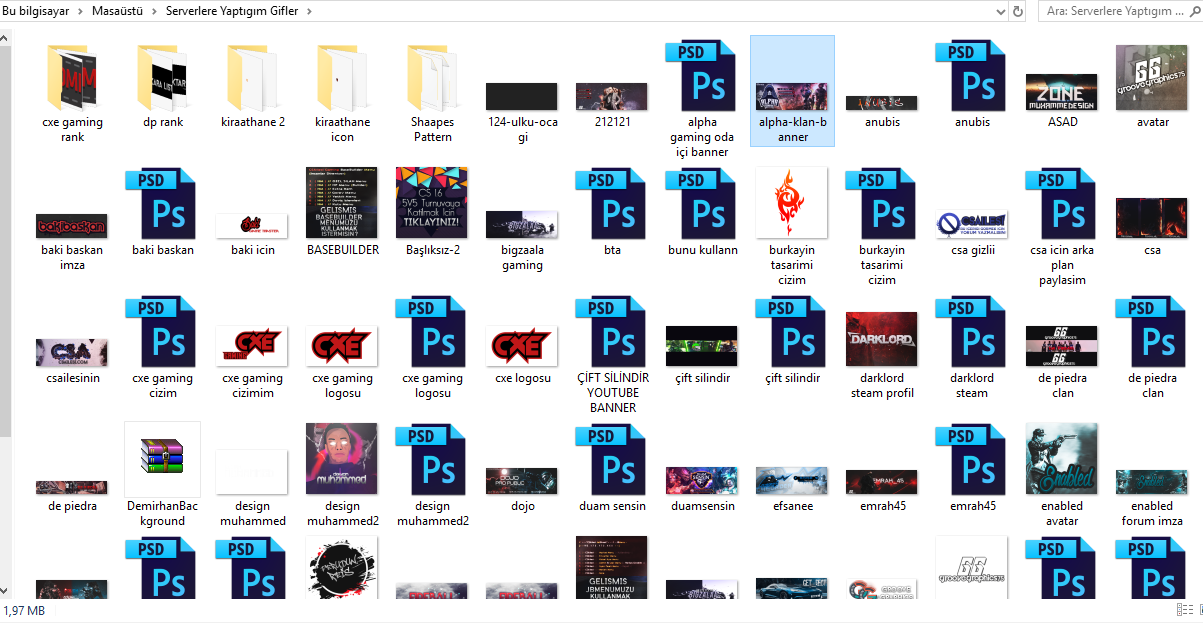
Task: Open the dp rank folder
Action: [x=162, y=78]
